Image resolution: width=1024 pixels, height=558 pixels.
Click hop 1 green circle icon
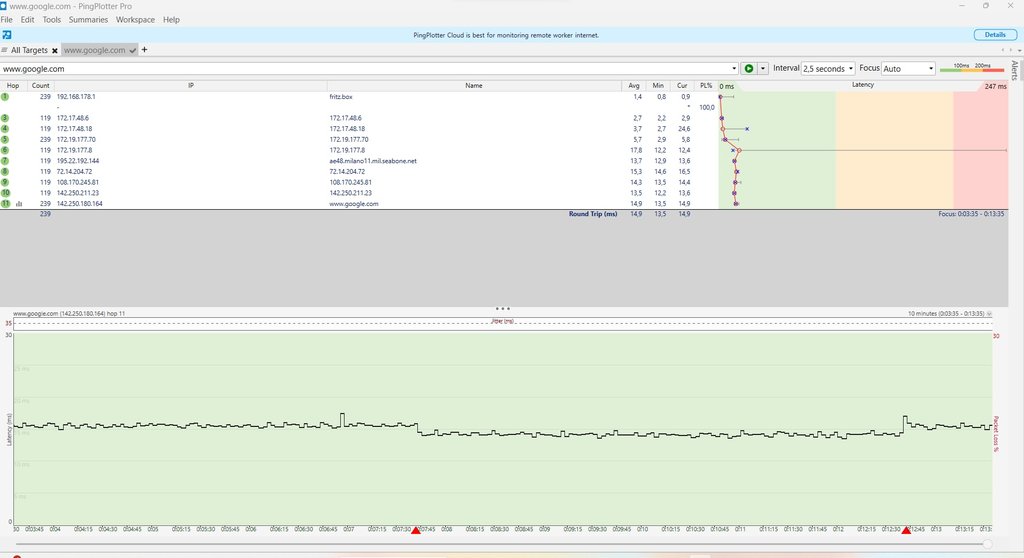coord(5,97)
